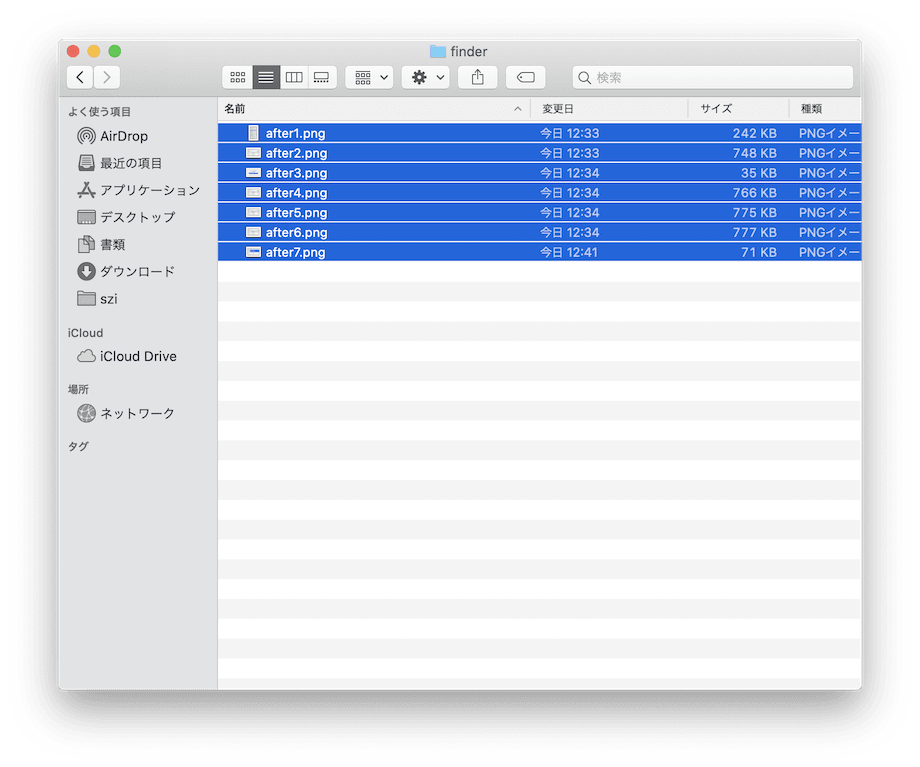This screenshot has width=920, height=767.
Task: Open 最近の項目 in the sidebar
Action: (x=120, y=163)
